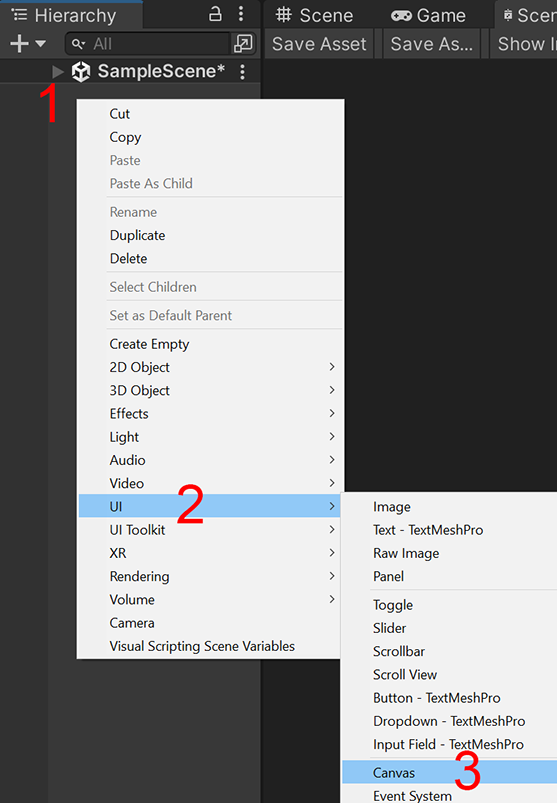Screen dimensions: 557x803
Task: Click the Save Asset button
Action: (319, 44)
